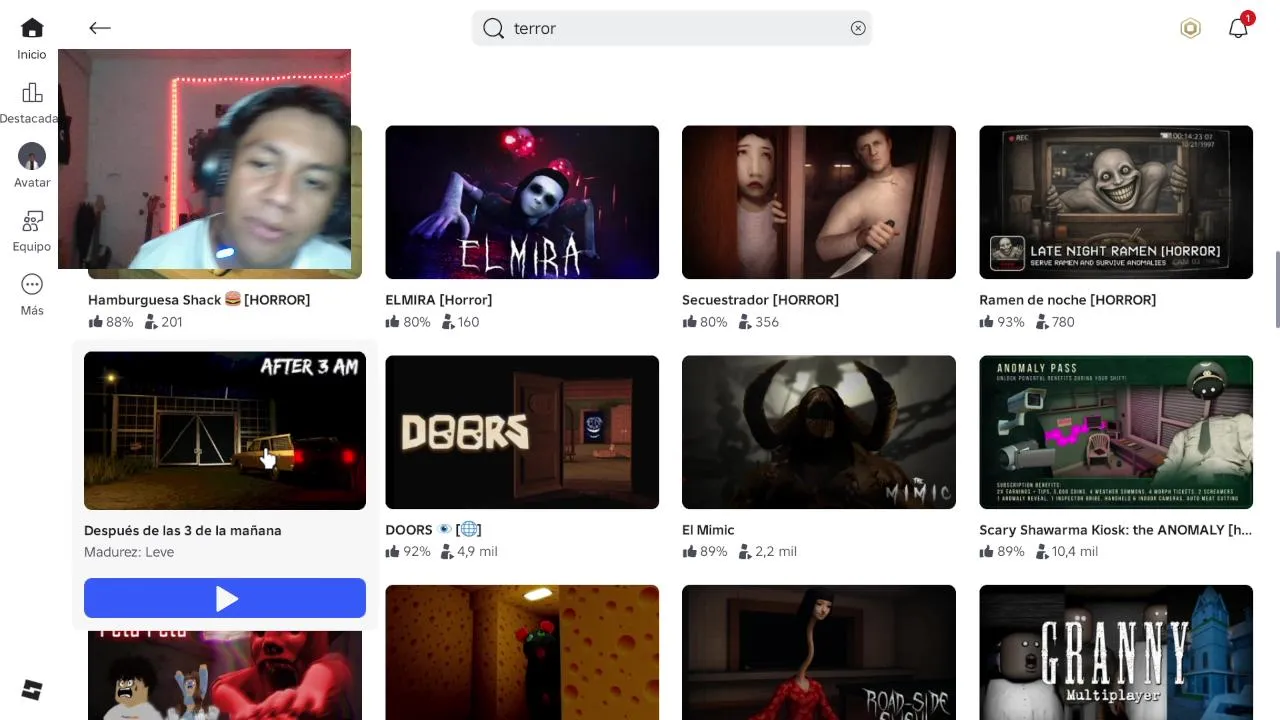Image resolution: width=1280 pixels, height=720 pixels.
Task: Click DOORS 4,9 mil players count
Action: click(469, 552)
